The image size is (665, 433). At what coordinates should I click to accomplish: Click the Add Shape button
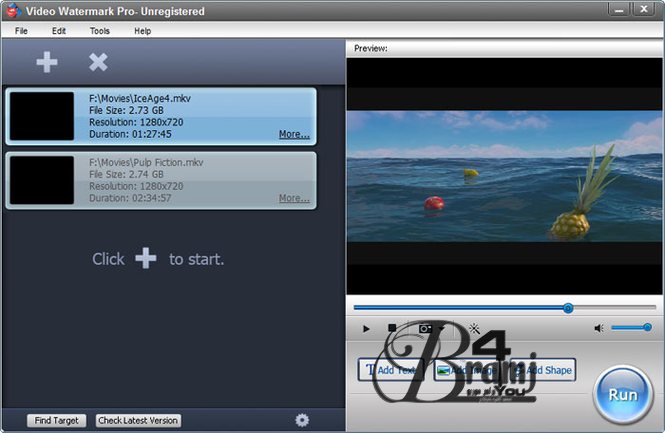[543, 370]
